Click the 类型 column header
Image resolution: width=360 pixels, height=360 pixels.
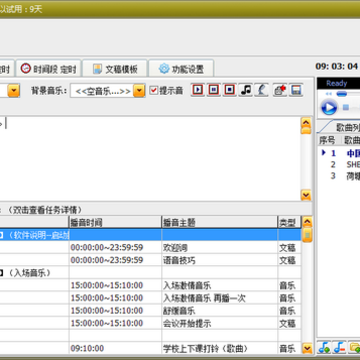(x=289, y=222)
